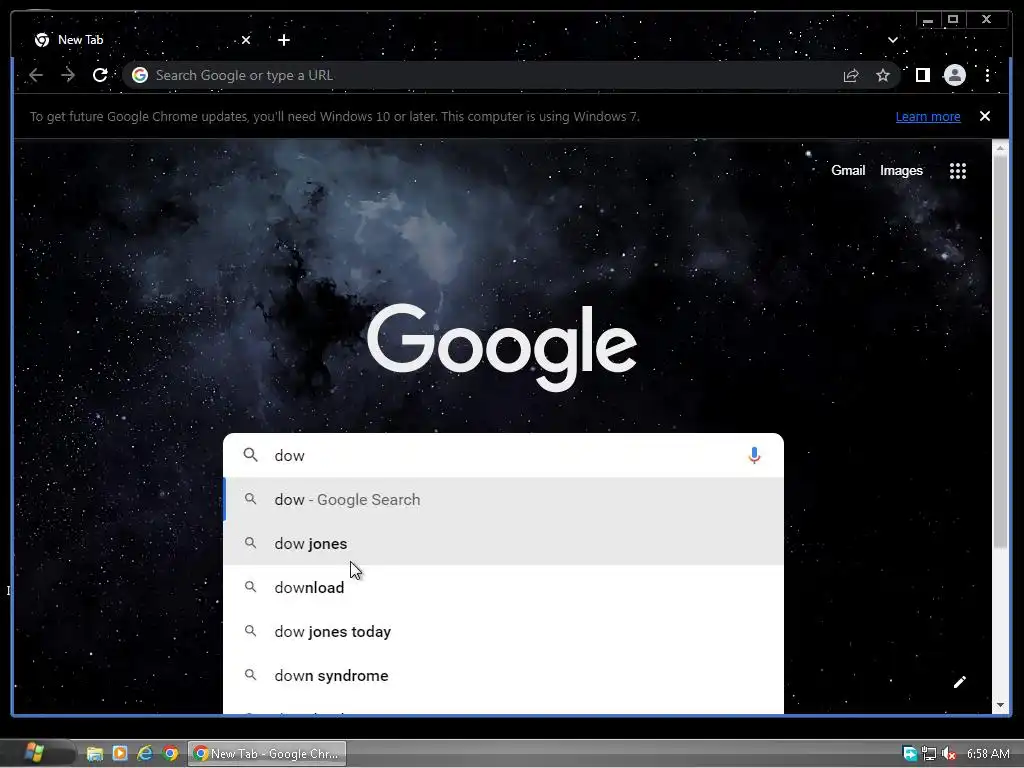Screen dimensions: 1024x768
Task: Click the share page icon in address bar
Action: [851, 76]
